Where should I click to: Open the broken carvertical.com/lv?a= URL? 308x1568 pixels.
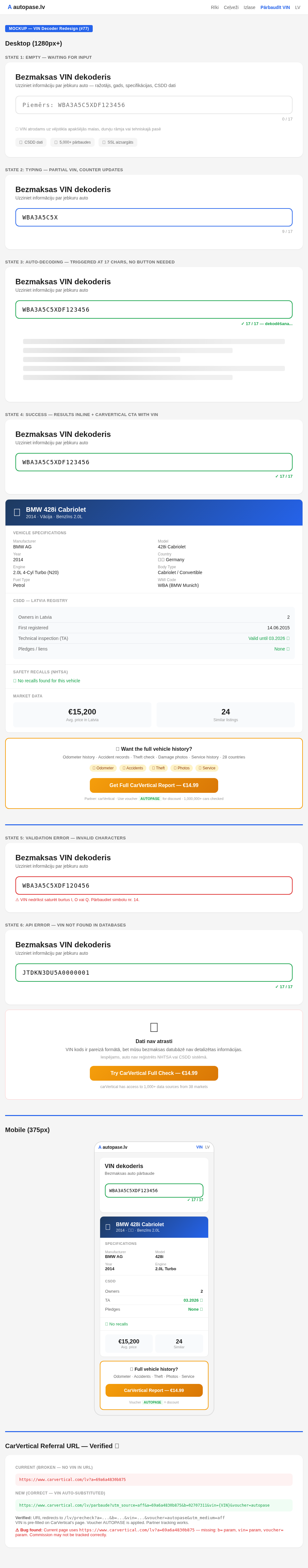point(72,1480)
